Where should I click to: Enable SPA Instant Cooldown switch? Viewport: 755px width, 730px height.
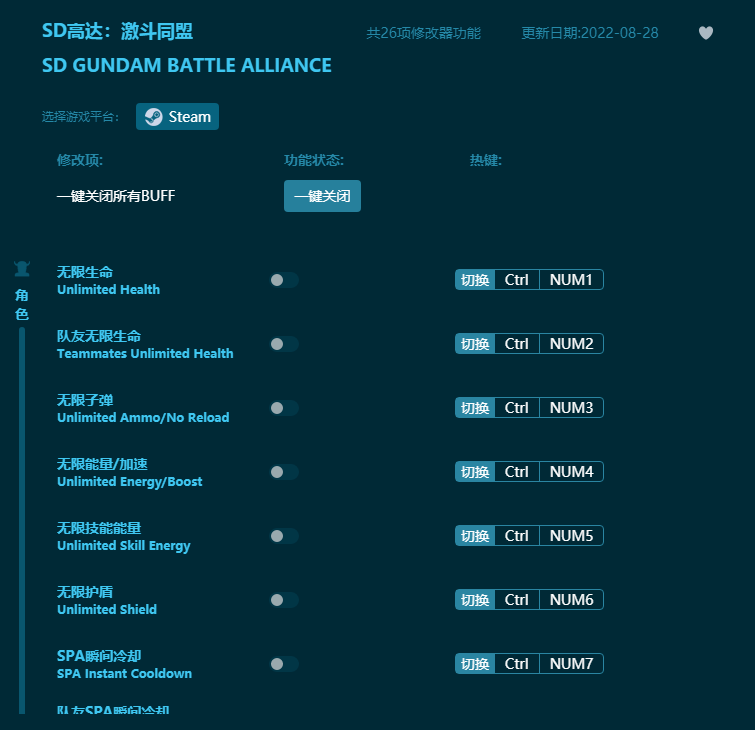point(283,664)
